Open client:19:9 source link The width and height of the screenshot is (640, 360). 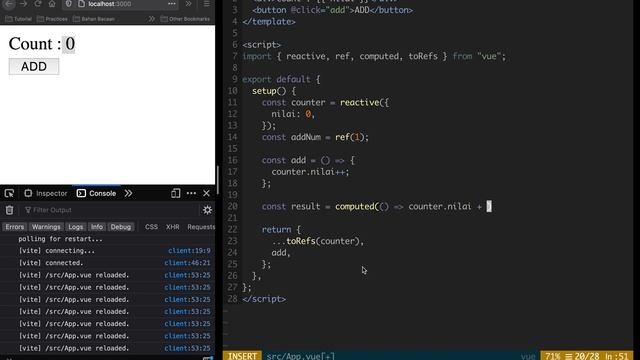tap(189, 251)
